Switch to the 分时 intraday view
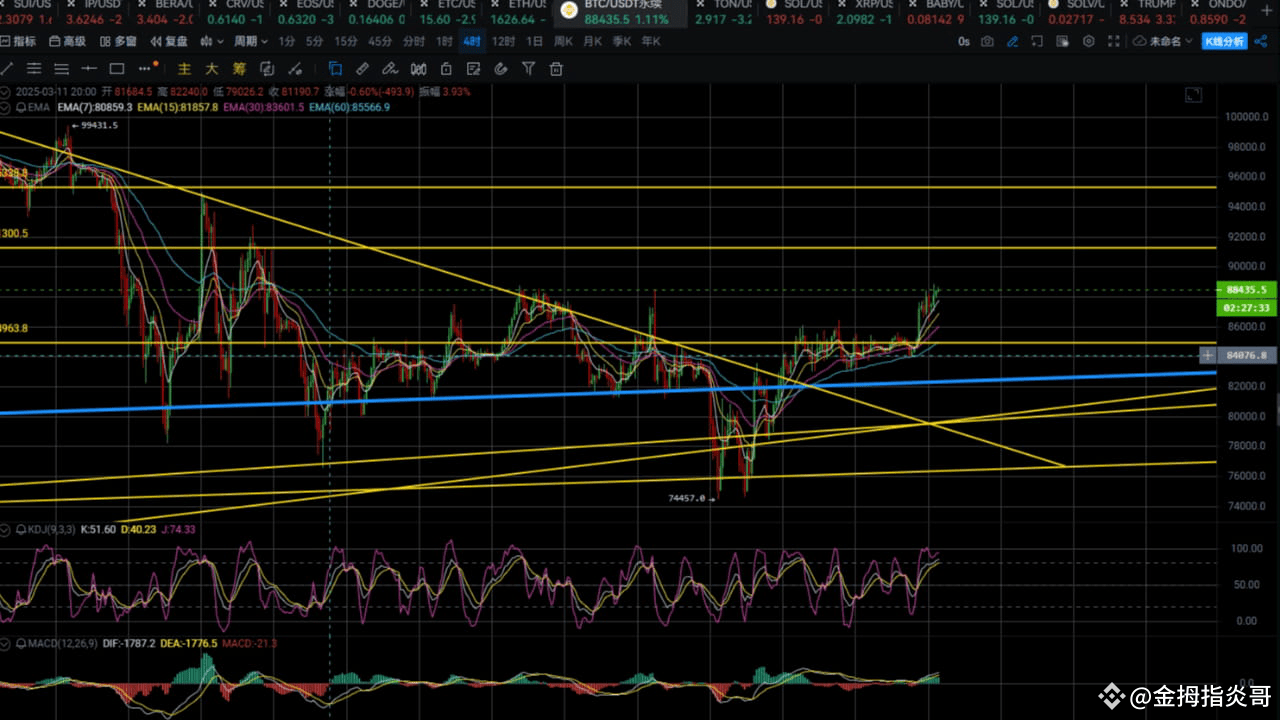 click(414, 41)
